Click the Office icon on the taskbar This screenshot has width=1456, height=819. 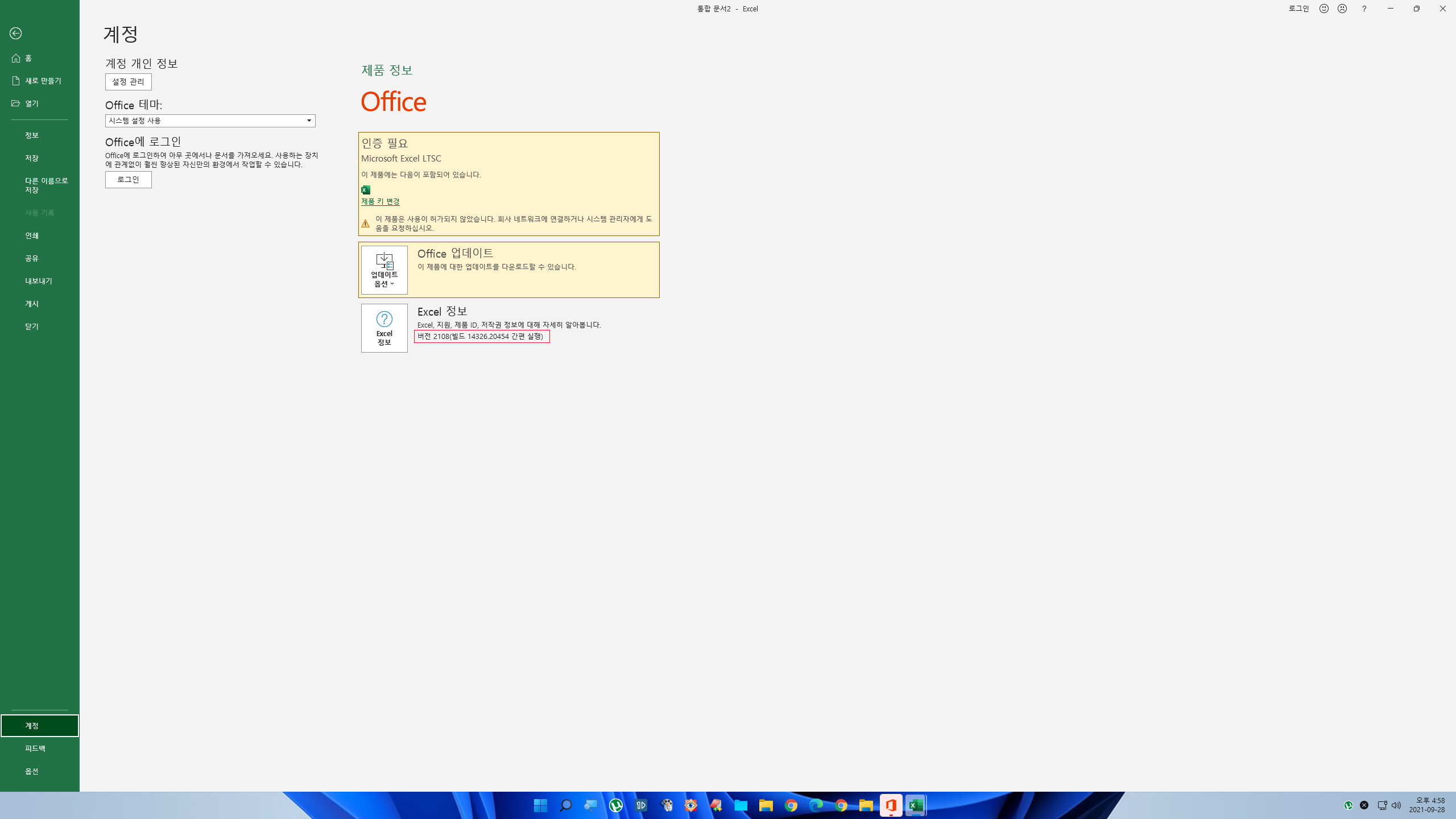(891, 805)
